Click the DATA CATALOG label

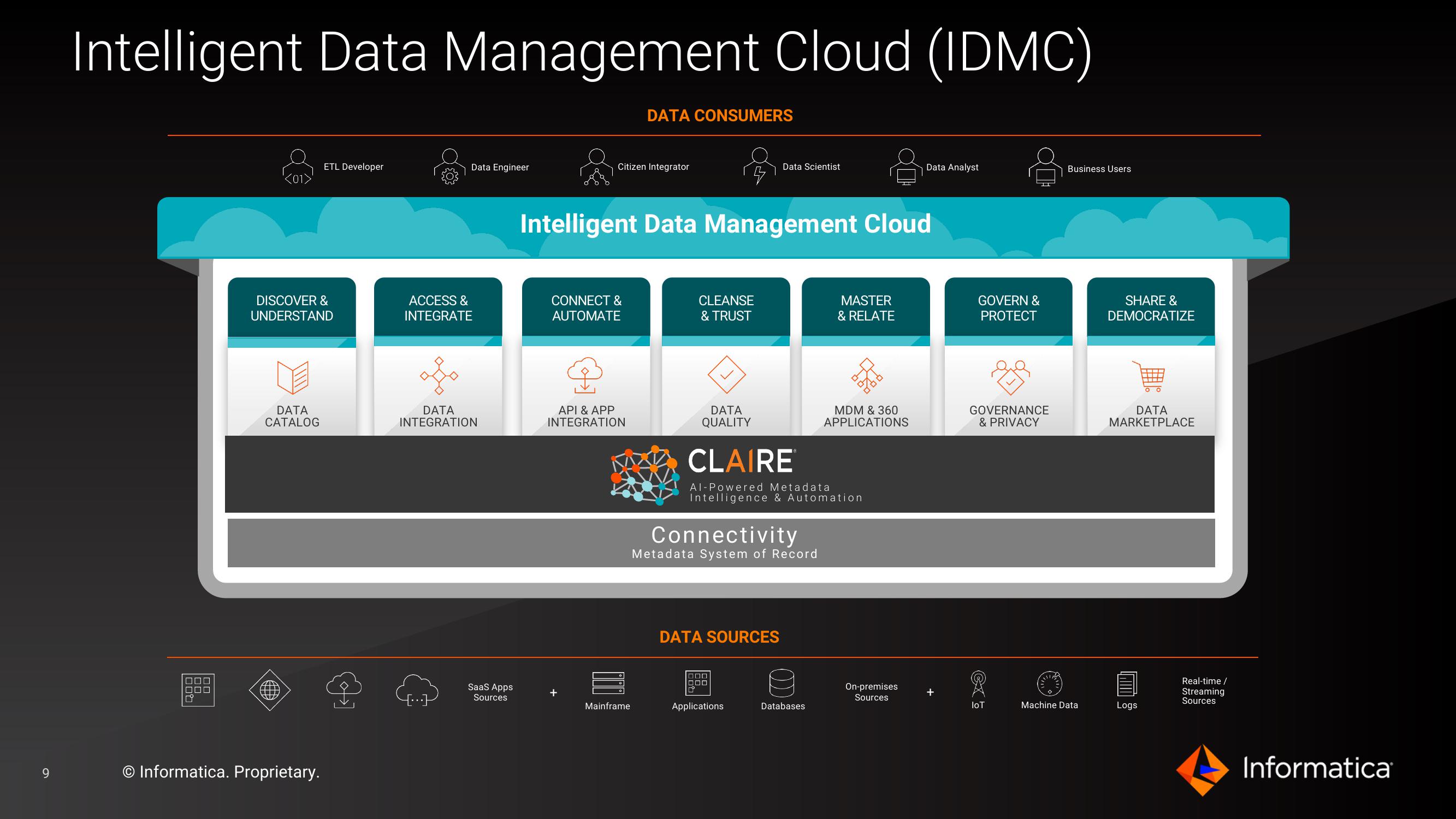coord(292,416)
